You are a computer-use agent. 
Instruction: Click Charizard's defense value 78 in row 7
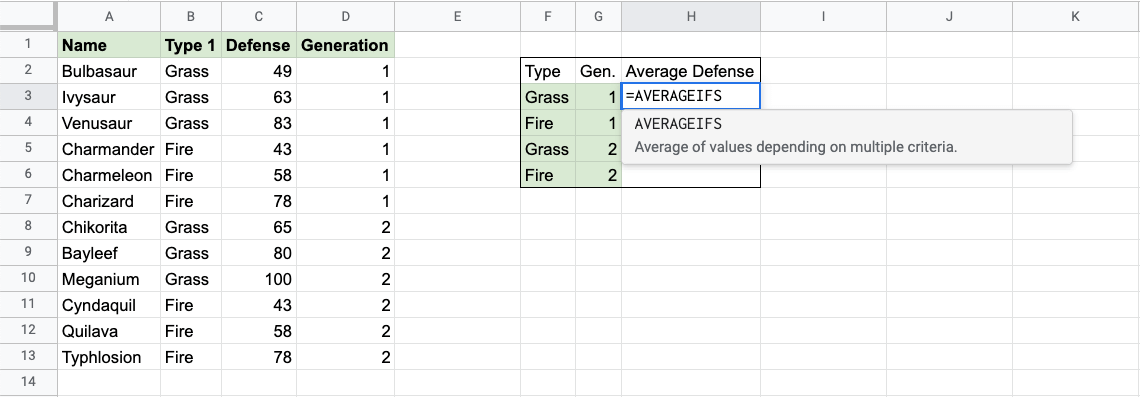point(260,201)
